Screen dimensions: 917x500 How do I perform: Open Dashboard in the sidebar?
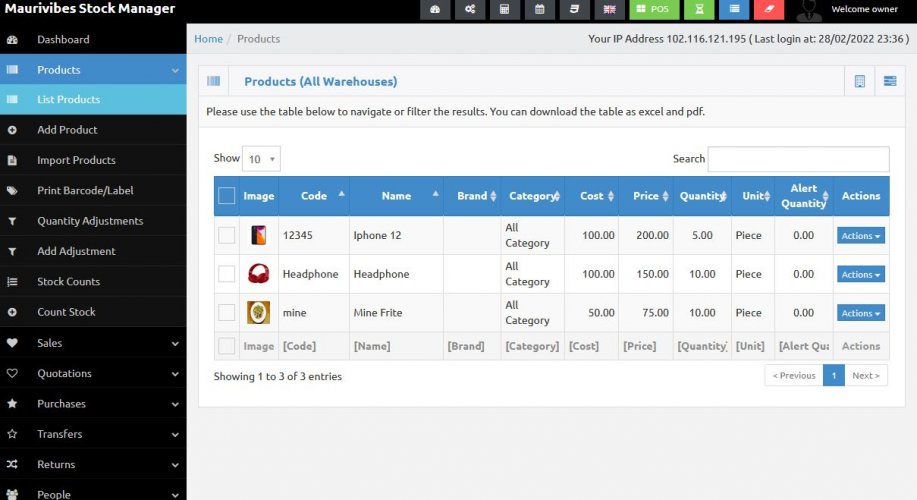point(93,39)
